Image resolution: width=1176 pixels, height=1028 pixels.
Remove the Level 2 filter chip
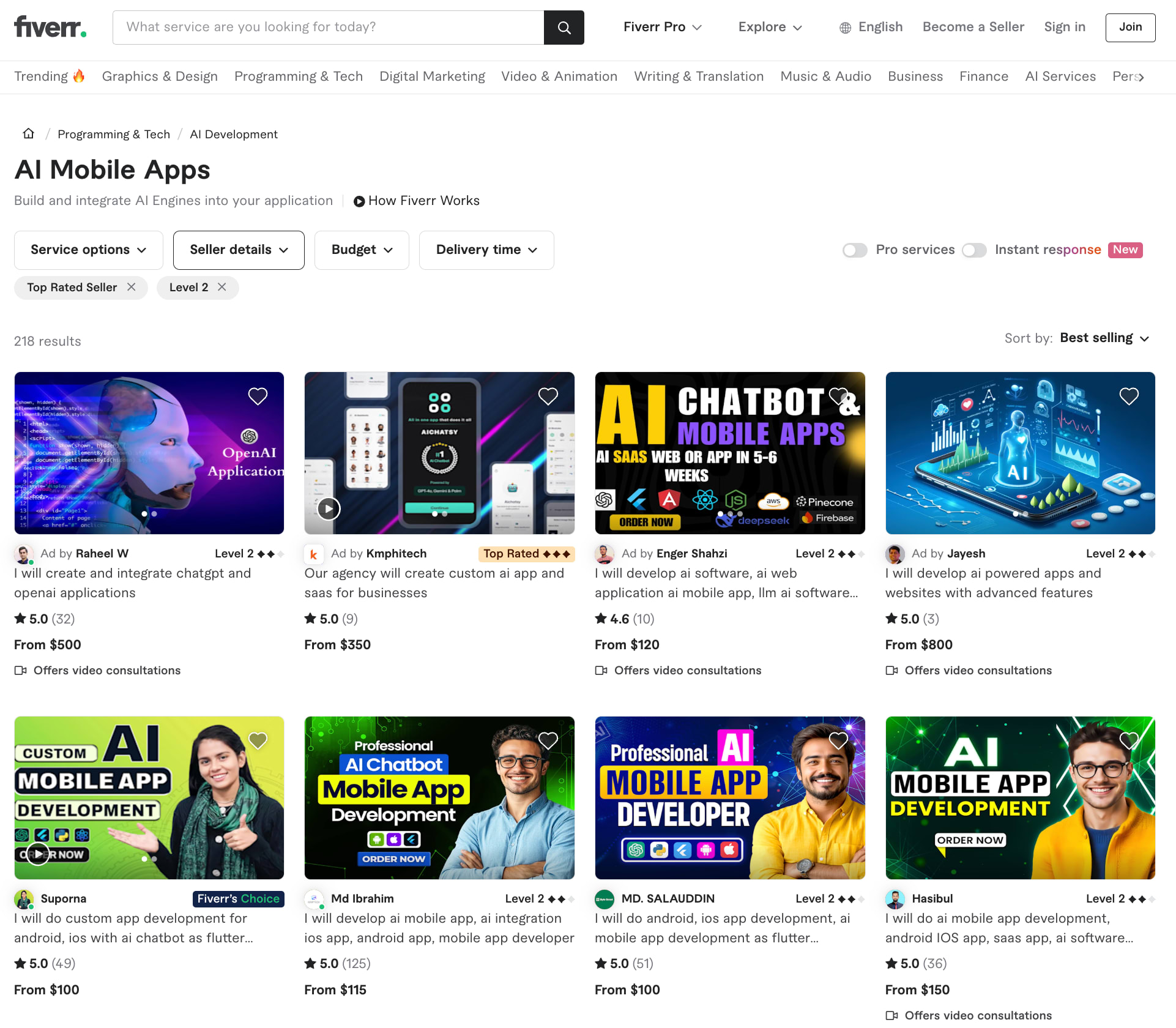point(222,287)
